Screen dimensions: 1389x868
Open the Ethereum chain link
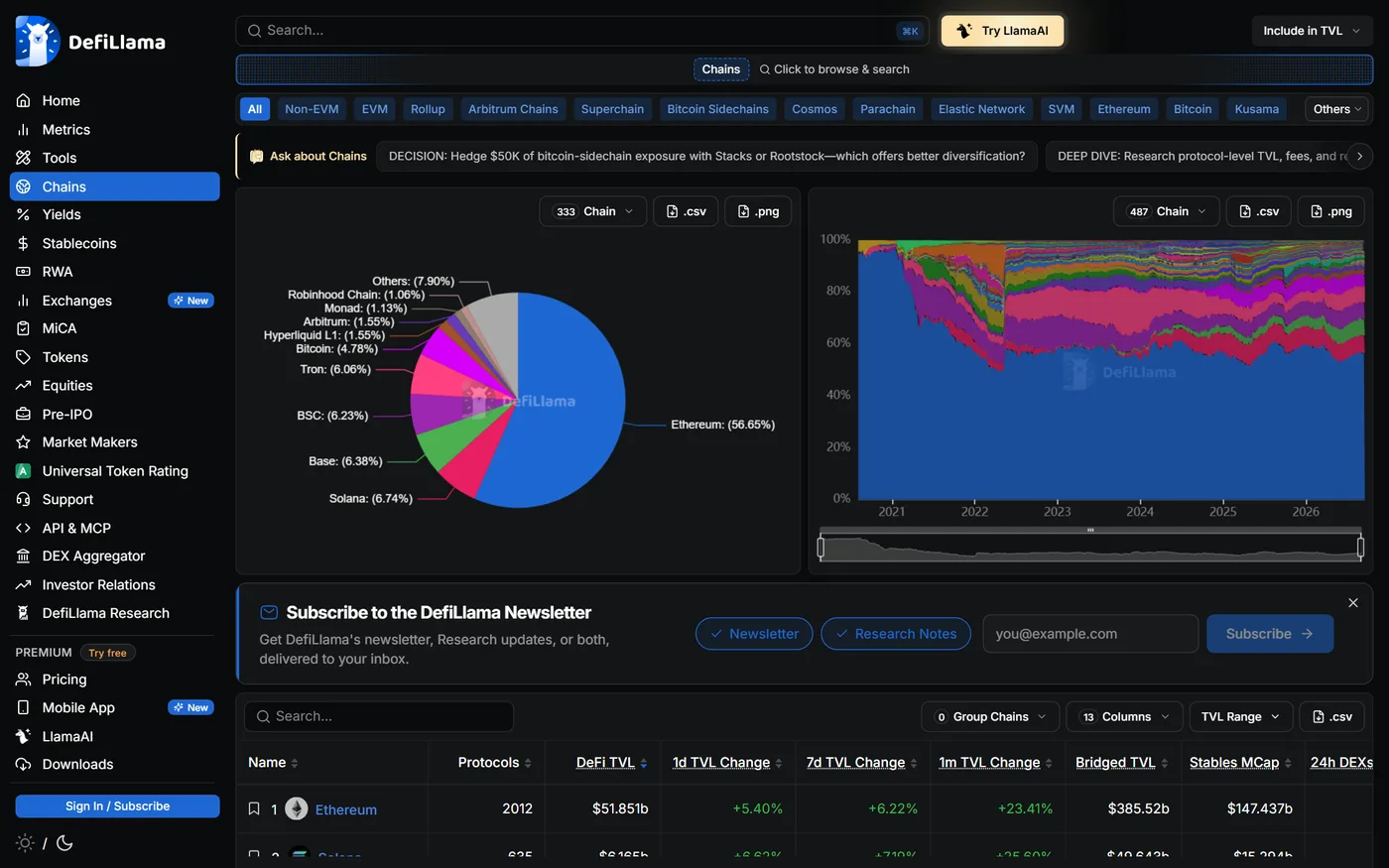(346, 809)
